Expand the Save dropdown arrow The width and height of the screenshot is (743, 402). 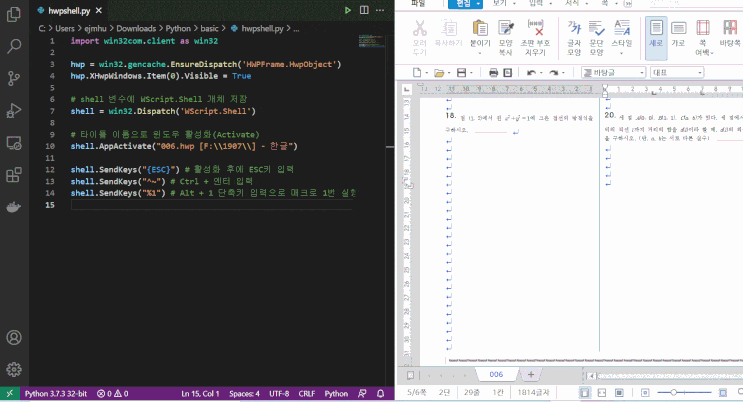tap(471, 73)
